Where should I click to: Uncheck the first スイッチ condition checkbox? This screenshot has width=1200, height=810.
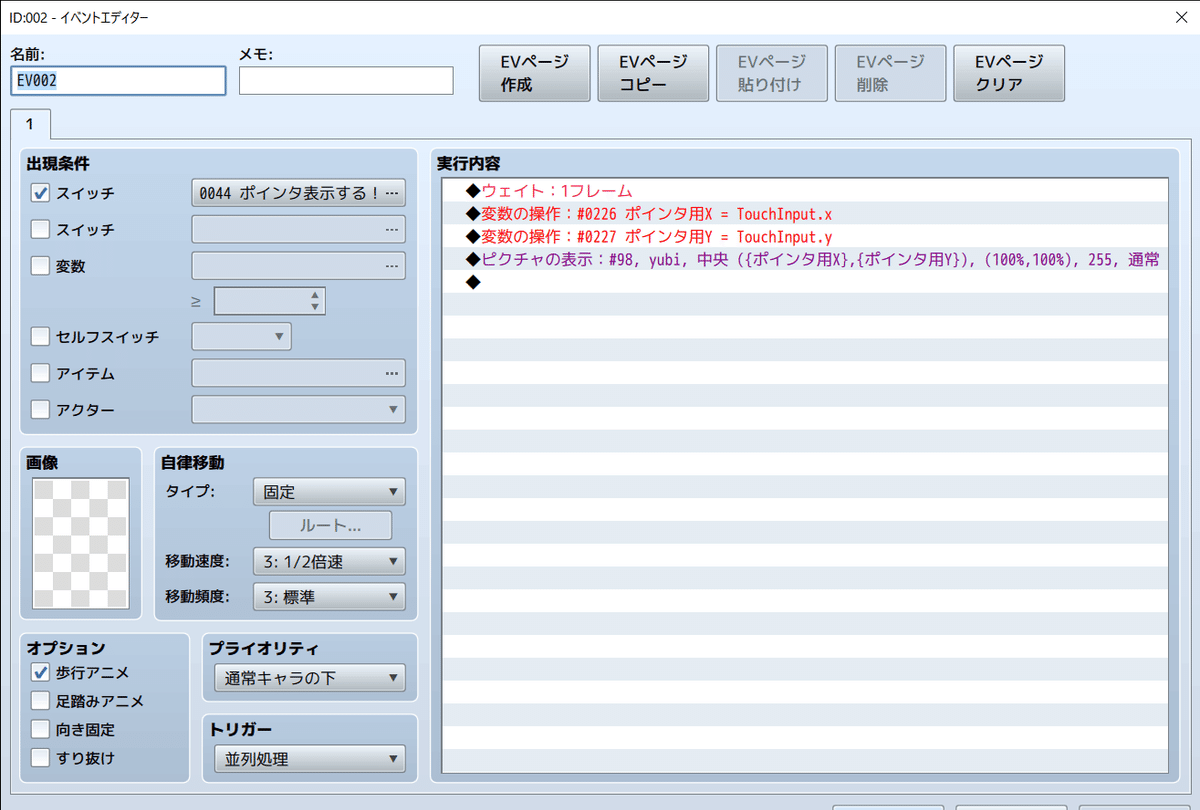coord(41,193)
